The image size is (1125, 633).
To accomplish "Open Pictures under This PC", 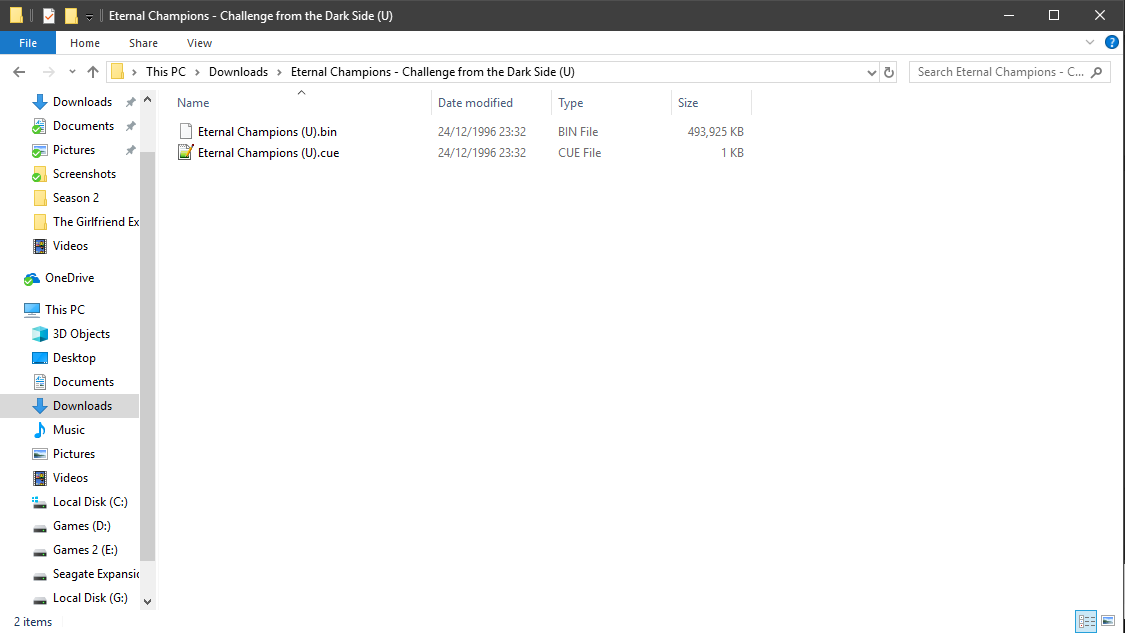I will [x=74, y=454].
